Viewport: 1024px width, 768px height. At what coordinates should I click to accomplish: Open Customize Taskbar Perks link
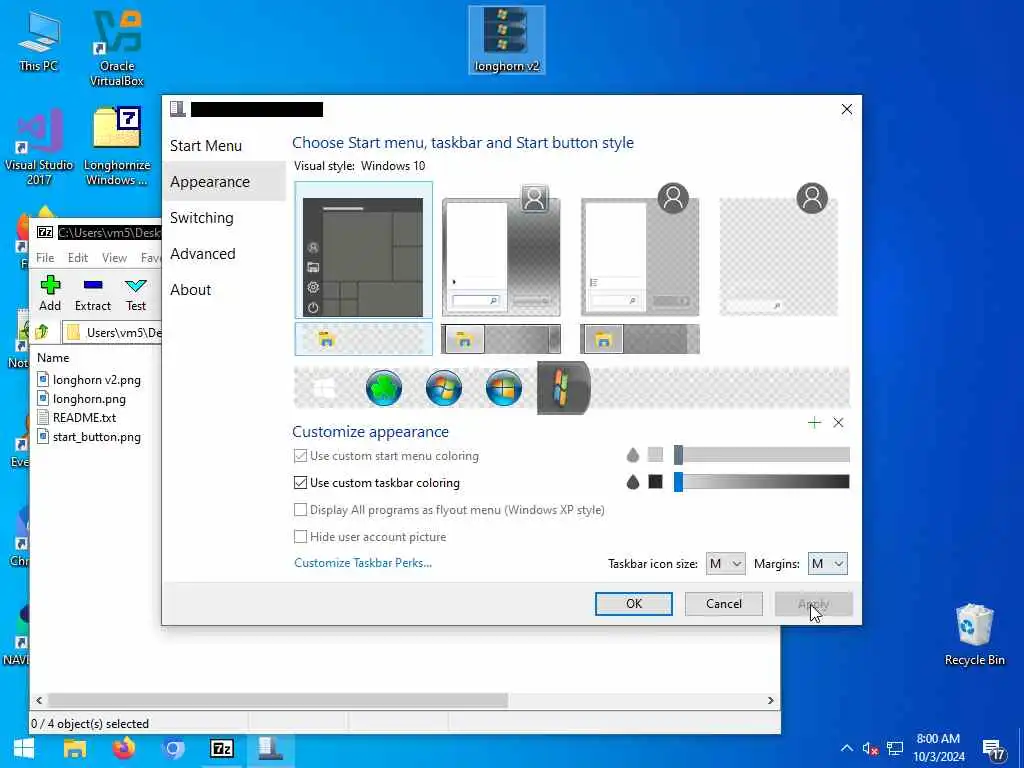[363, 563]
